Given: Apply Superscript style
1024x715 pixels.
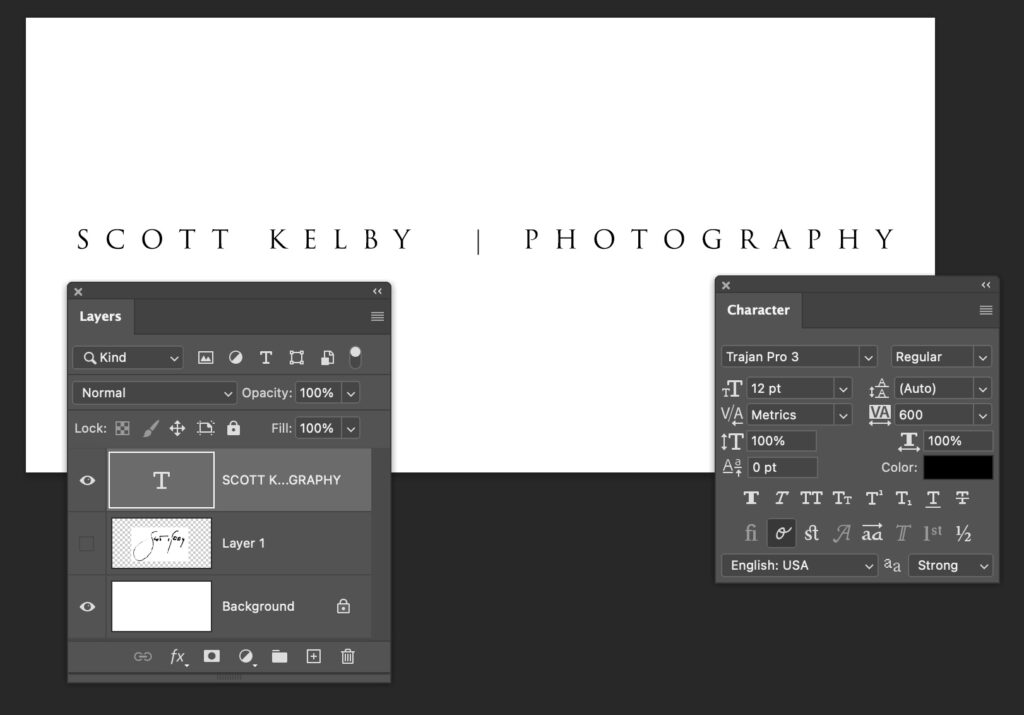Looking at the screenshot, I should pyautogui.click(x=873, y=498).
